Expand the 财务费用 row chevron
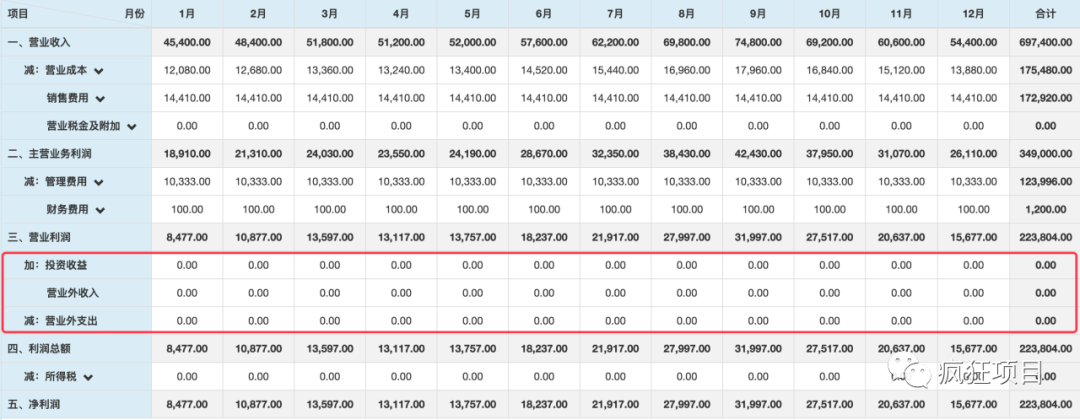 tap(99, 211)
